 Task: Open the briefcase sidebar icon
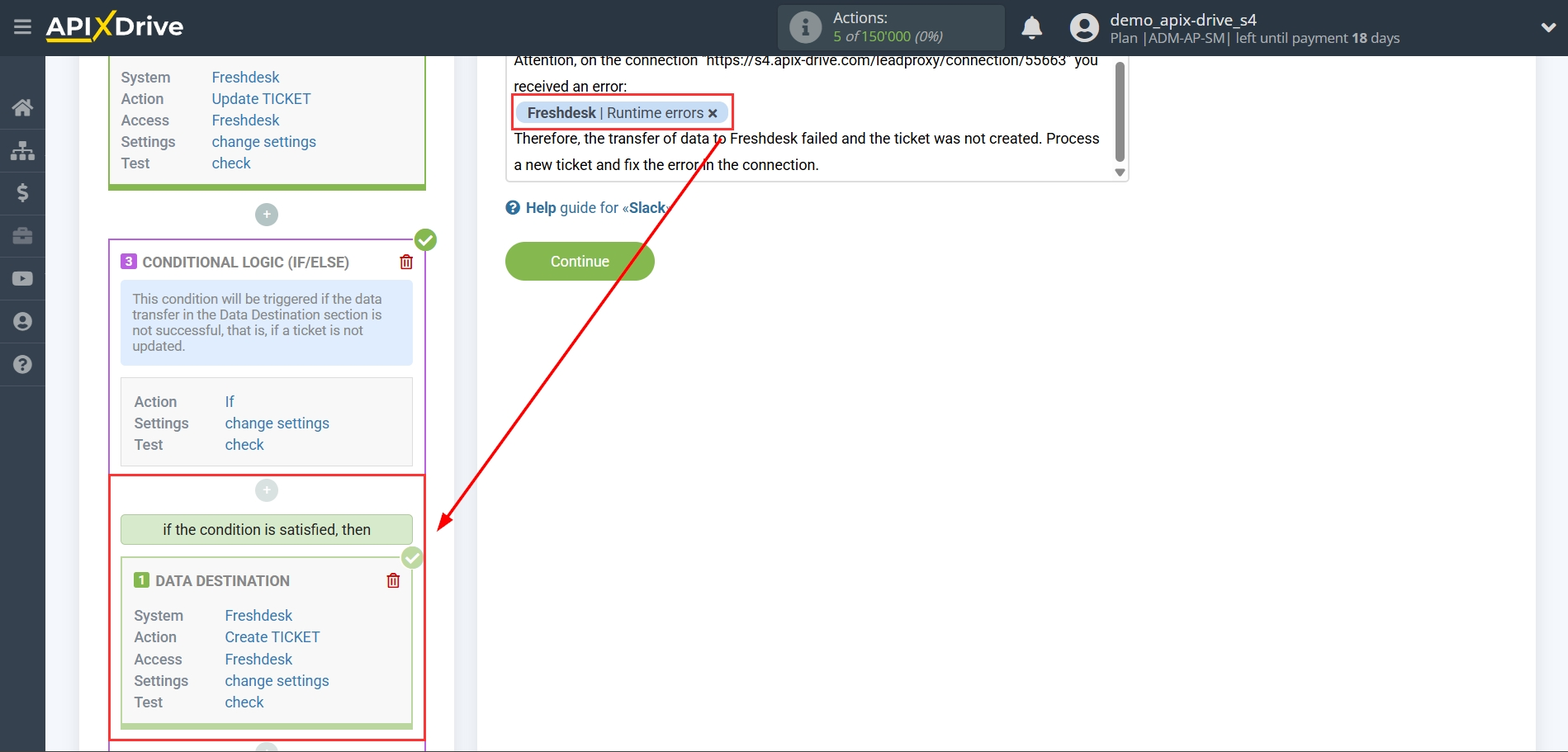[x=22, y=236]
